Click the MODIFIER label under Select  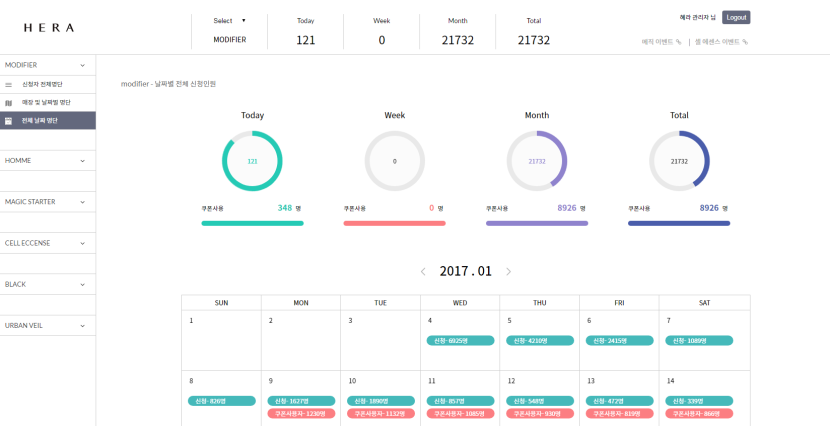(x=230, y=40)
